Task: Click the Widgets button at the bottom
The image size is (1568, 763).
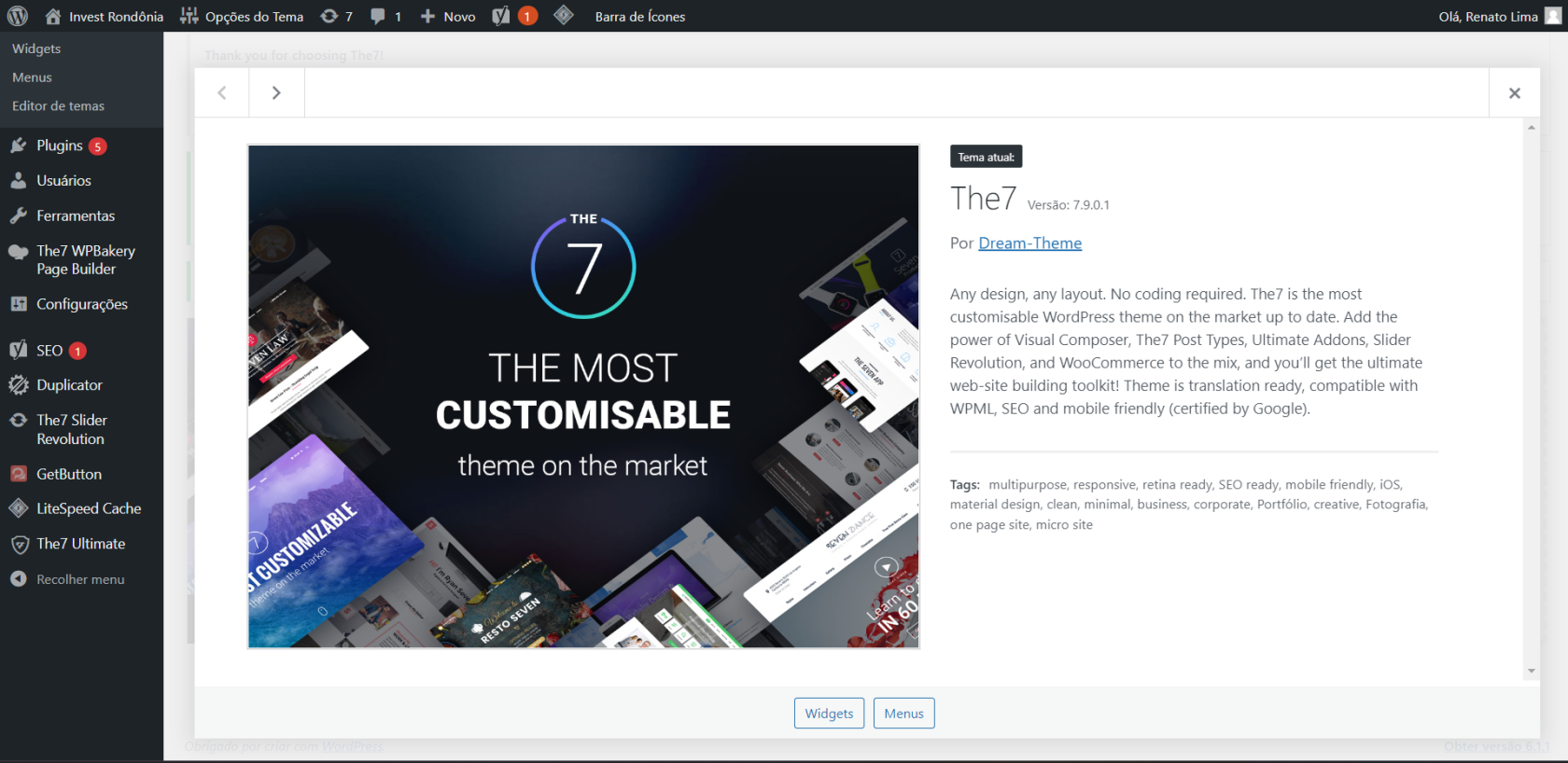Action: [829, 714]
